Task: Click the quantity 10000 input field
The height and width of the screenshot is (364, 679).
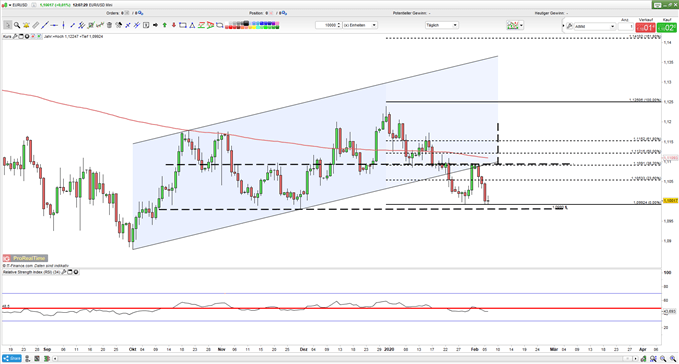Action: click(x=328, y=25)
